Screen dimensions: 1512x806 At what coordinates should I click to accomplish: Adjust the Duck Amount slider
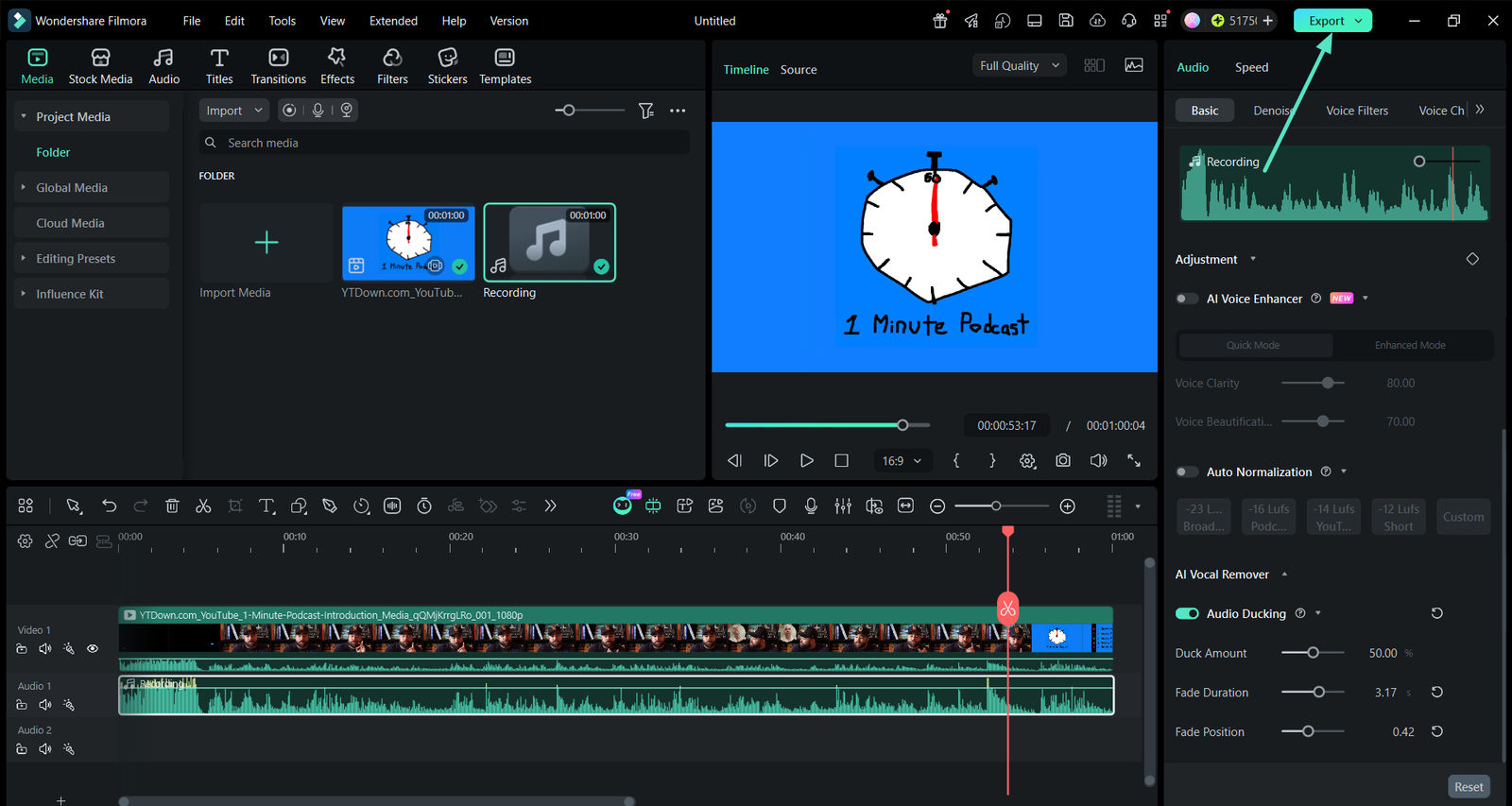coord(1313,653)
